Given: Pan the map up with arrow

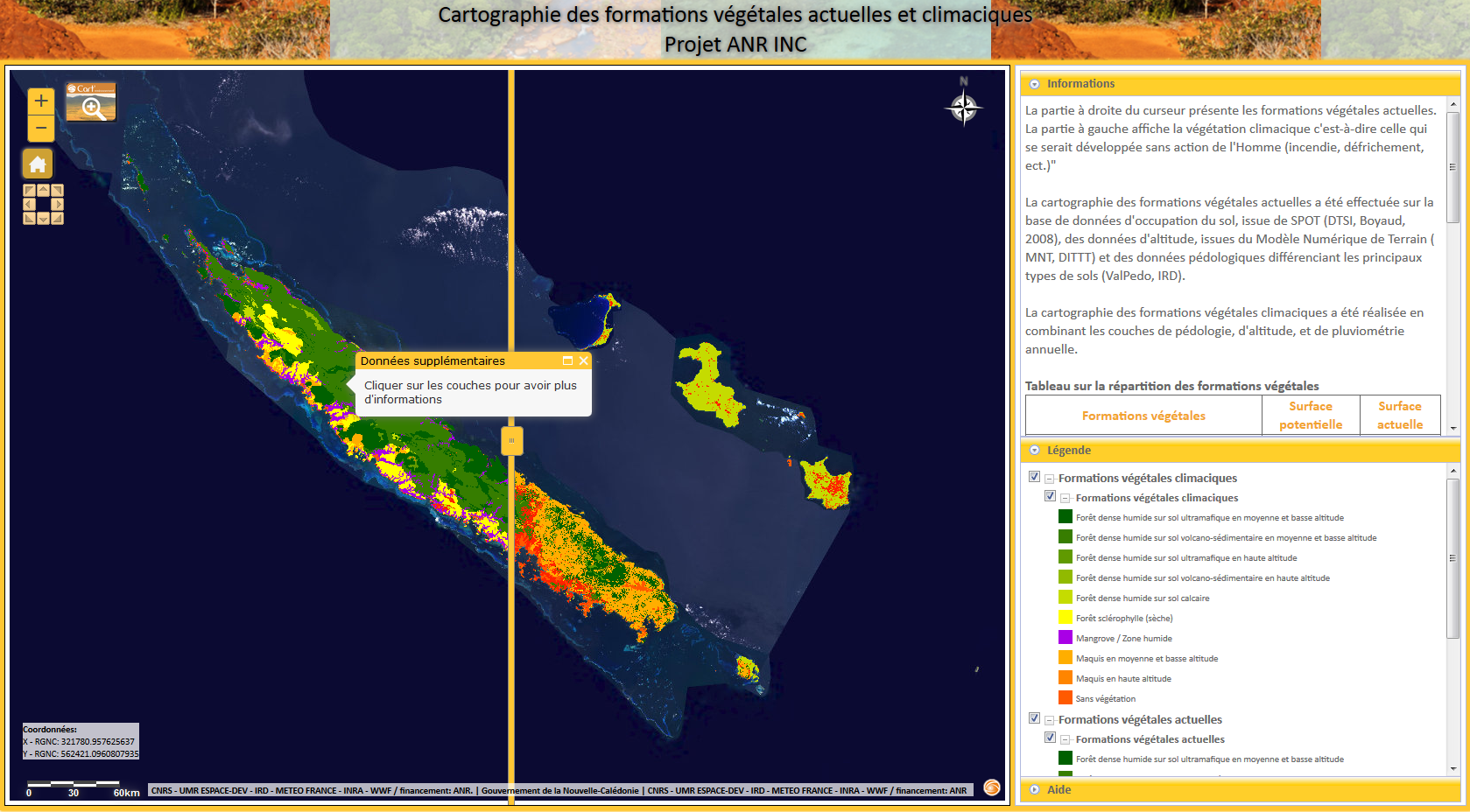Looking at the screenshot, I should tap(43, 190).
